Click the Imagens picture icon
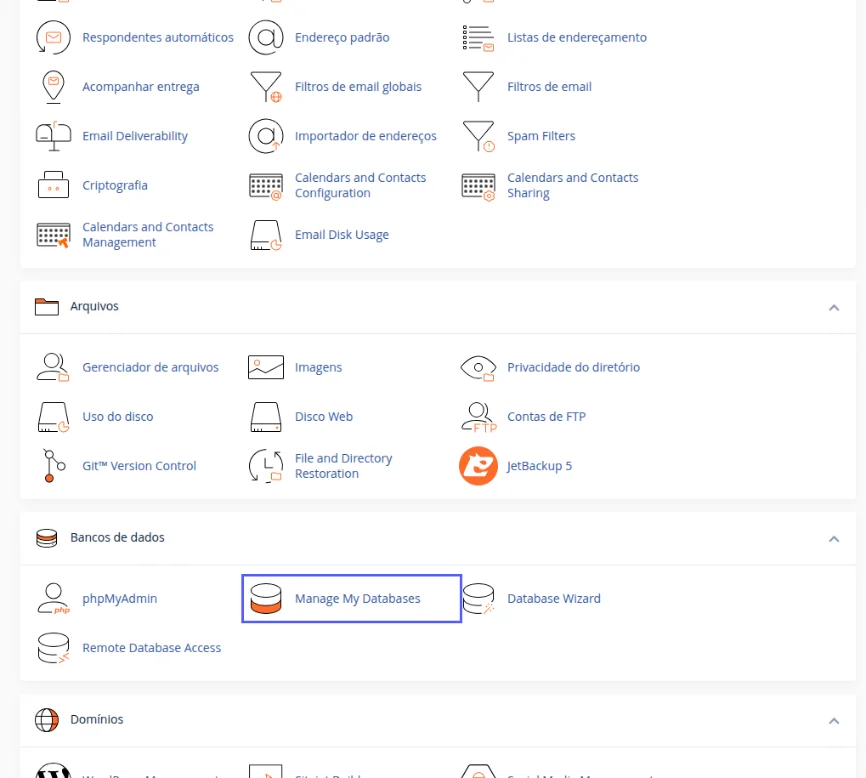866x778 pixels. 266,367
